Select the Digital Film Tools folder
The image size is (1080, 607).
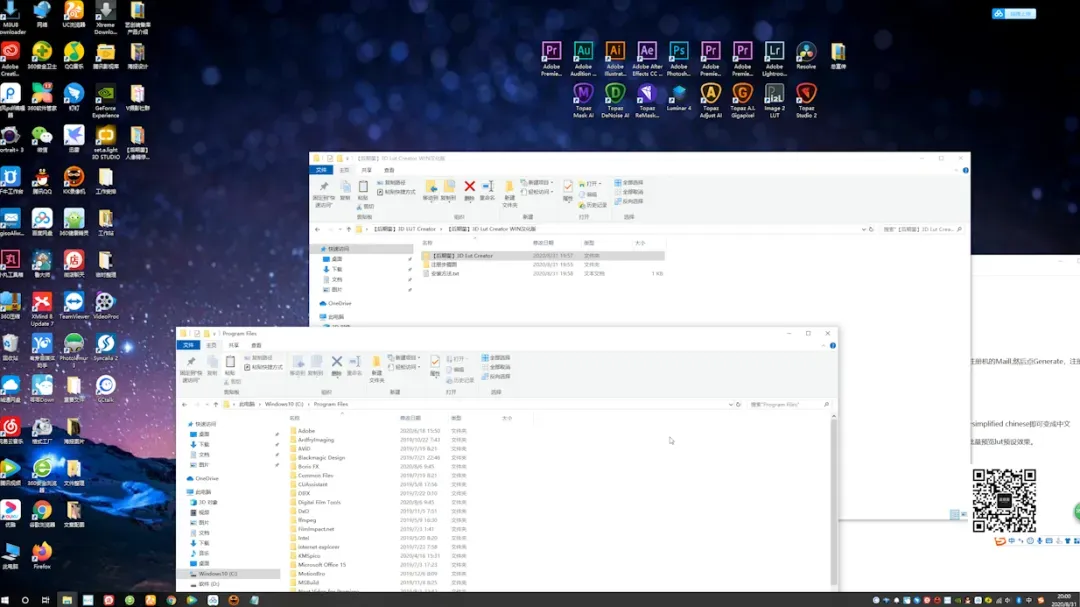click(x=319, y=502)
